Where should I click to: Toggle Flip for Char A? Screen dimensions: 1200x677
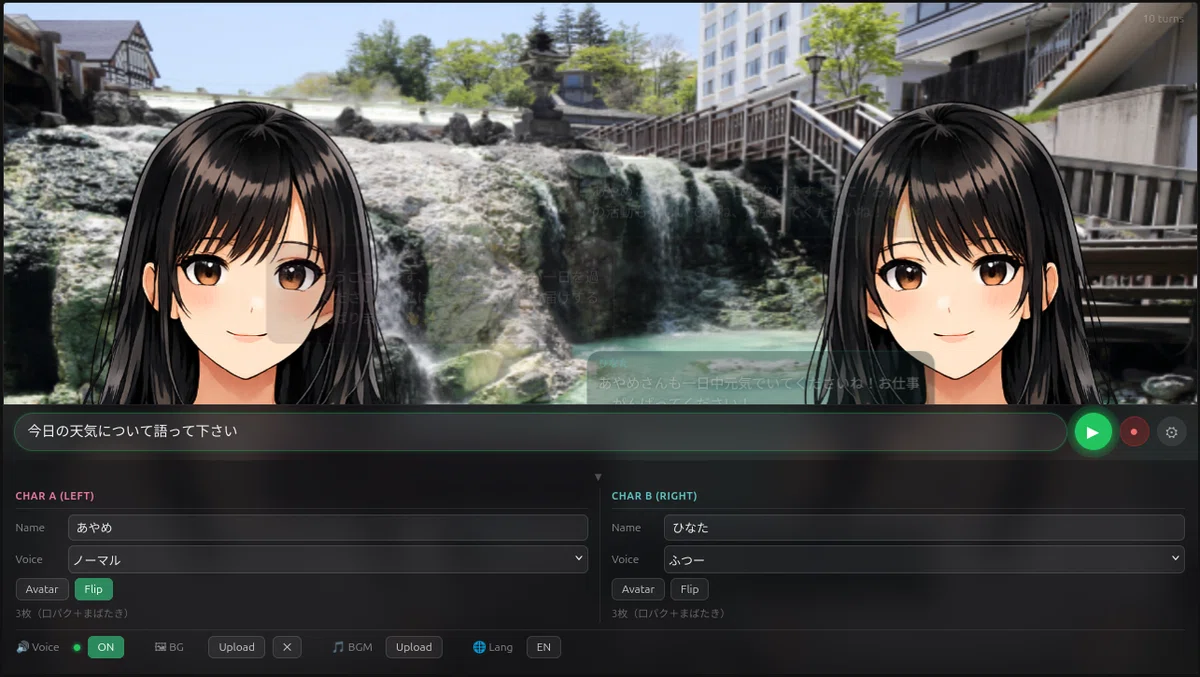[93, 589]
